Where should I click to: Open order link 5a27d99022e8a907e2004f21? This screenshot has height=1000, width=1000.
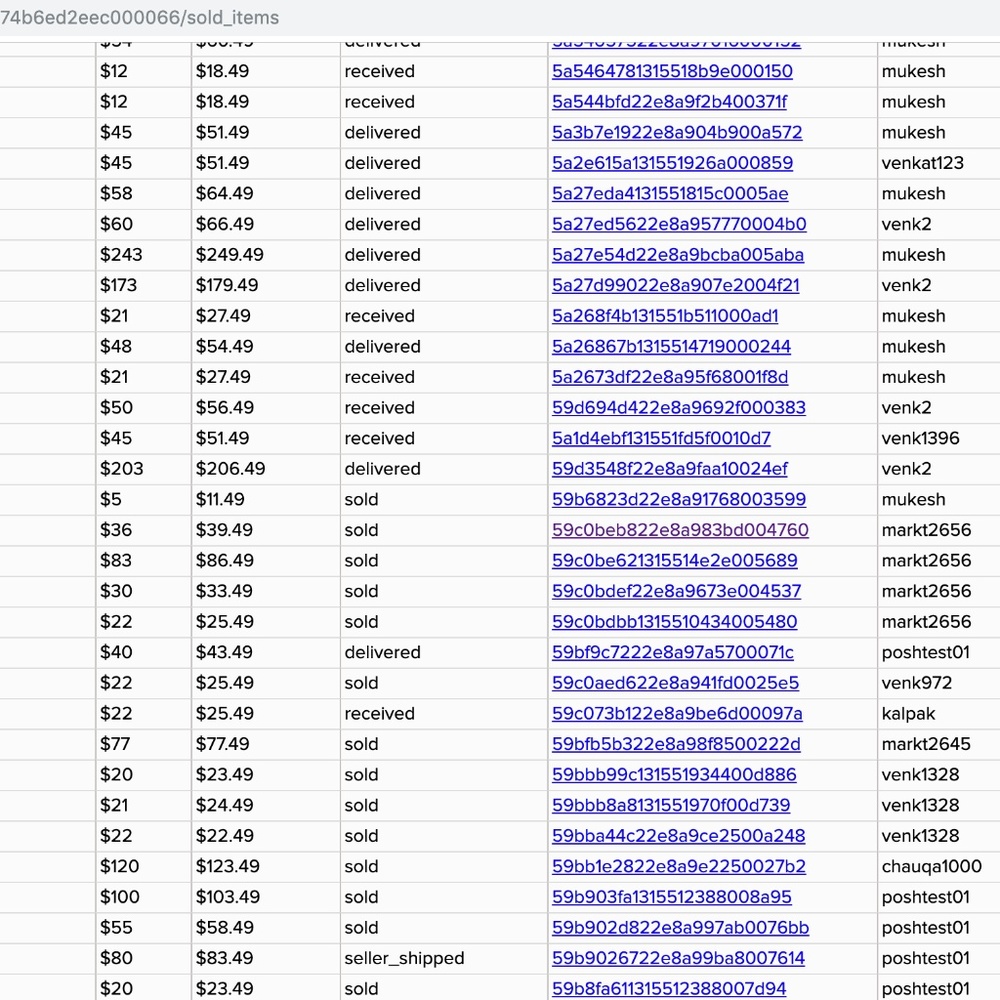(x=675, y=286)
